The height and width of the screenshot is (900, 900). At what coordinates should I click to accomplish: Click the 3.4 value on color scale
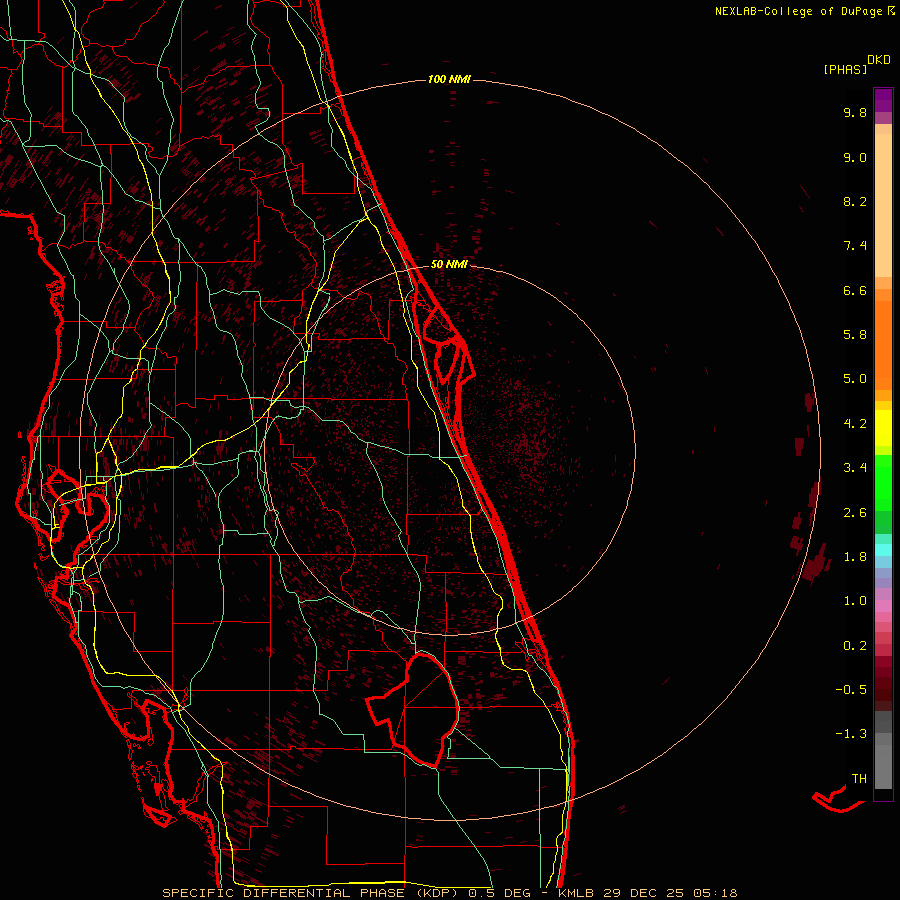[x=855, y=468]
